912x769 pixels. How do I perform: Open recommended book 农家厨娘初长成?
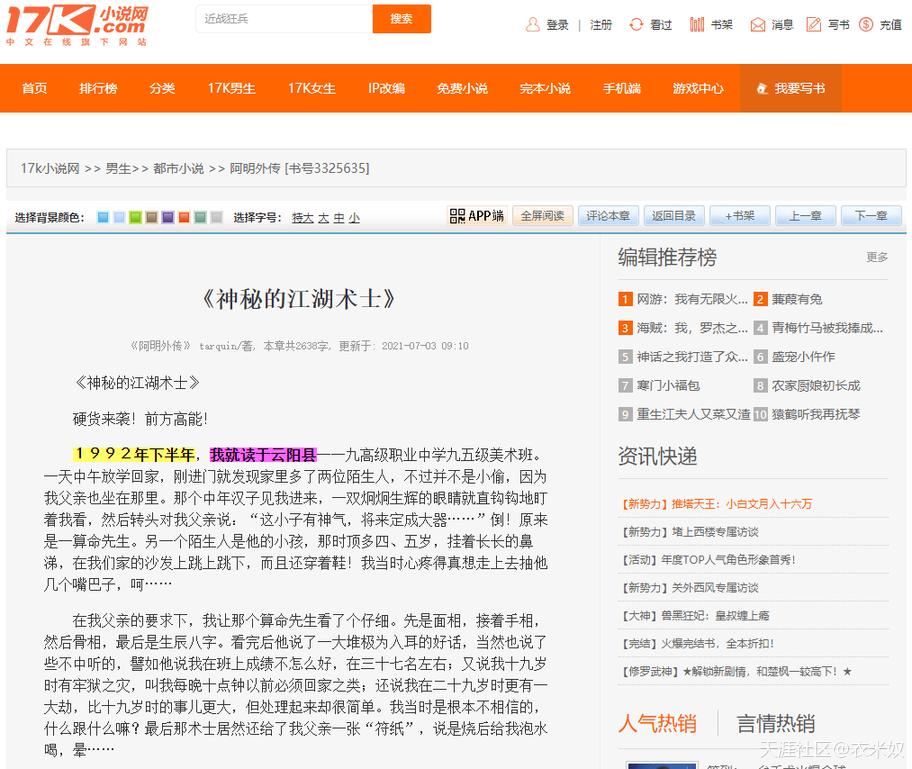coord(816,385)
